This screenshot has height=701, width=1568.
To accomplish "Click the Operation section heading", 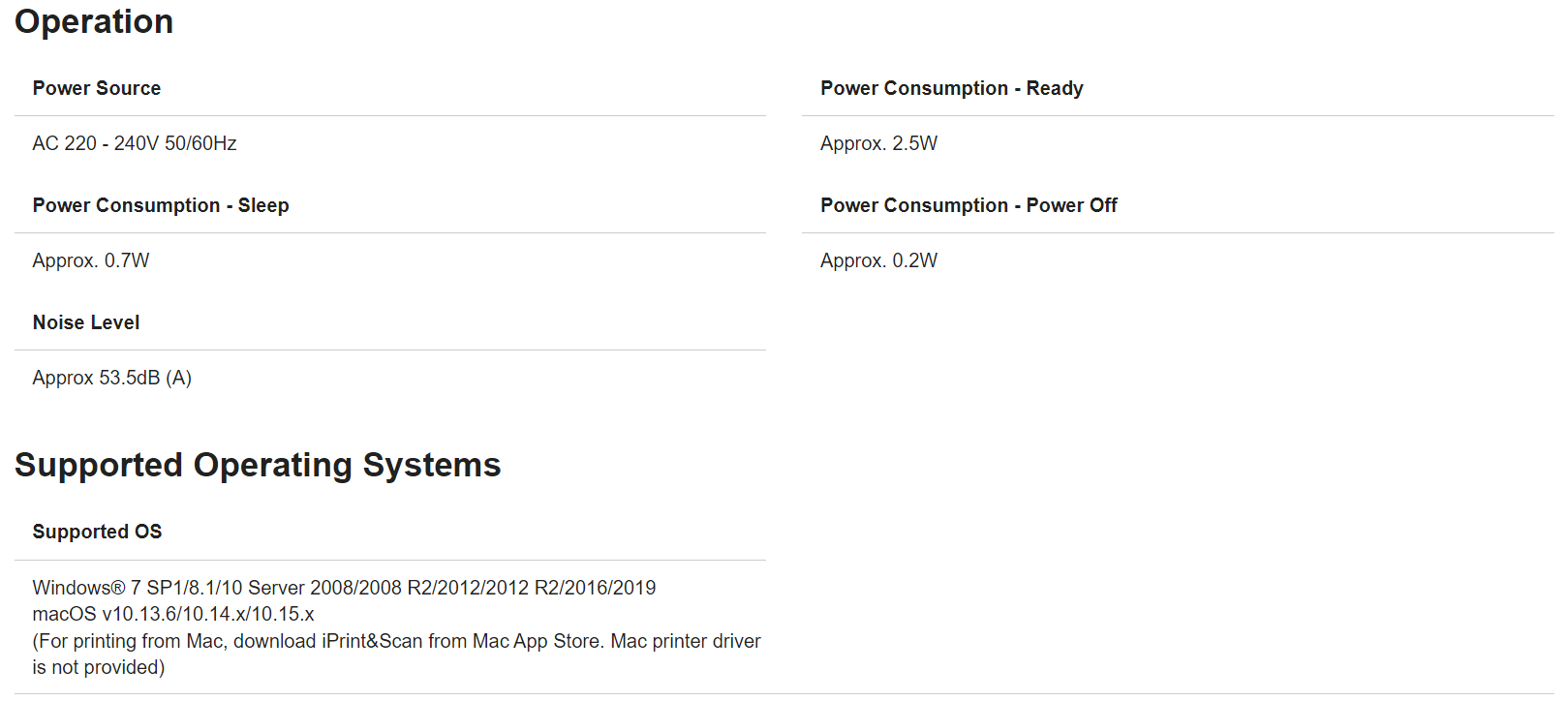I will pyautogui.click(x=94, y=21).
